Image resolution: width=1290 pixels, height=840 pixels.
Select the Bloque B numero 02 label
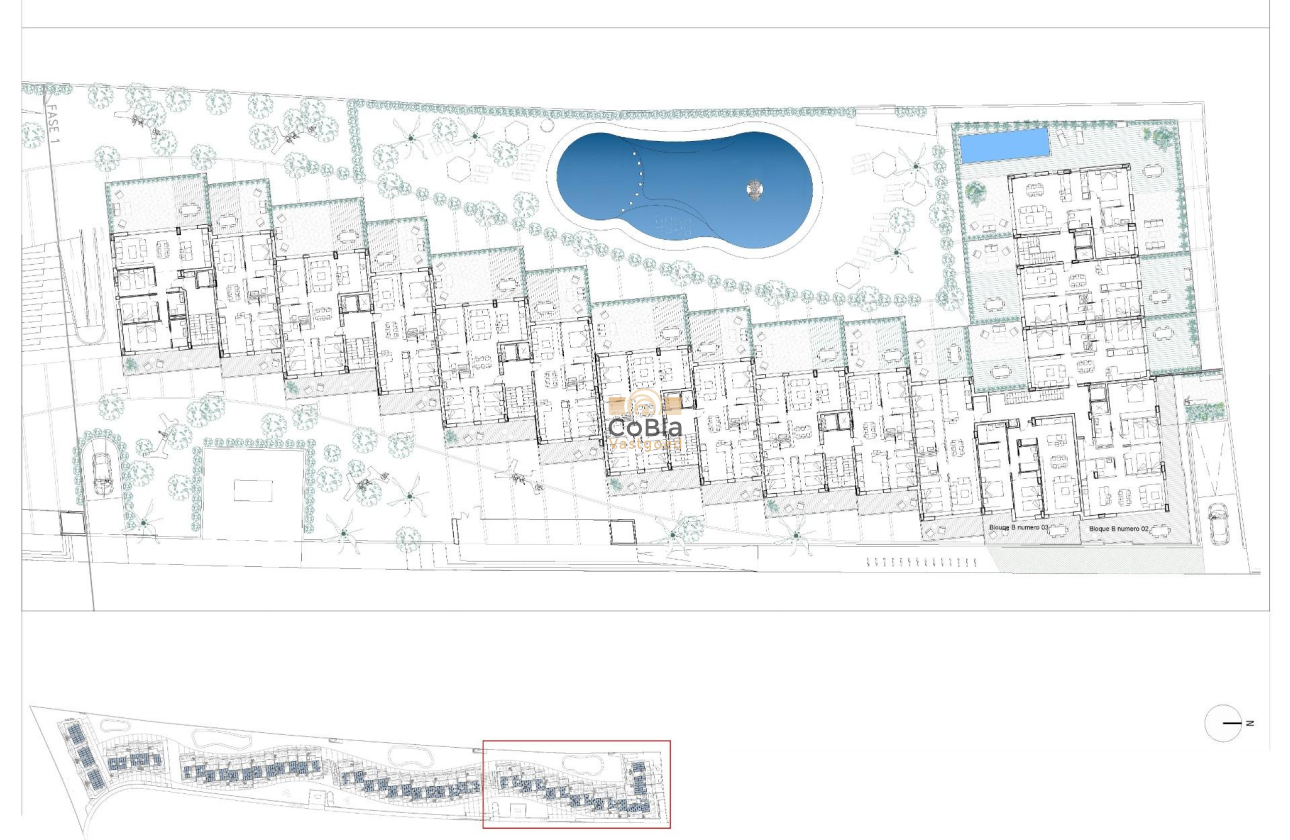1117,529
